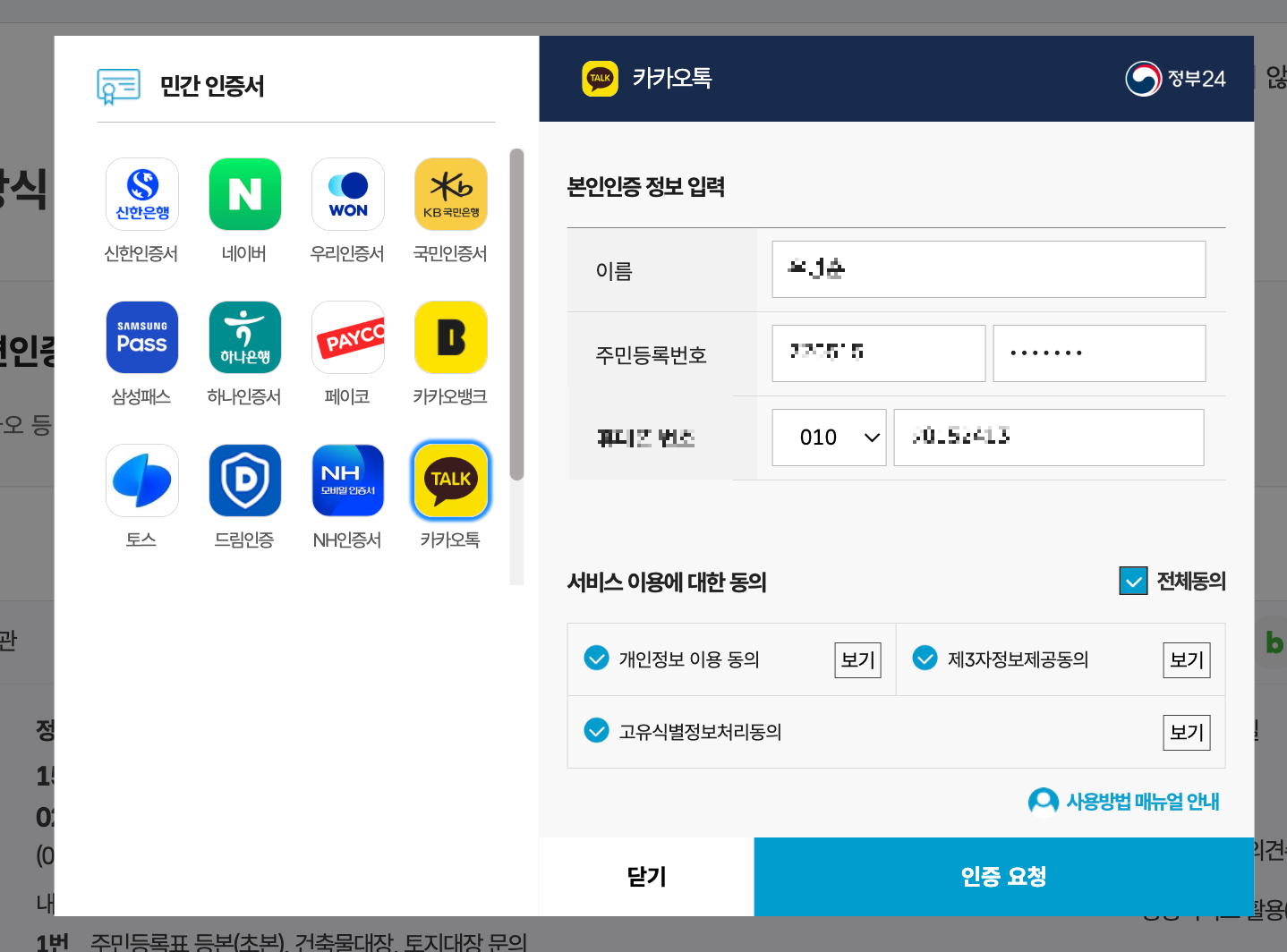
Task: Click the NH인증서 label
Action: 347,540
